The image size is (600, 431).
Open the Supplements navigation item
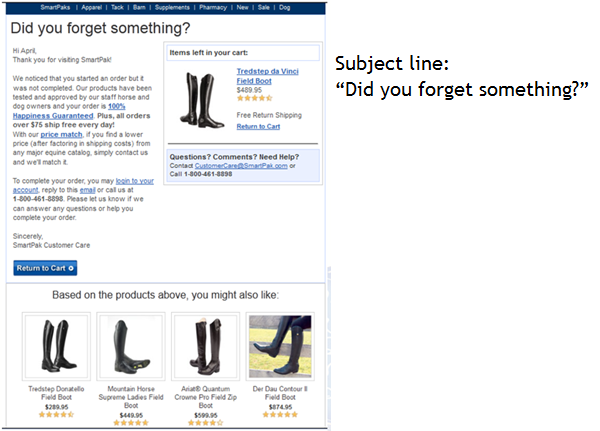[172, 7]
